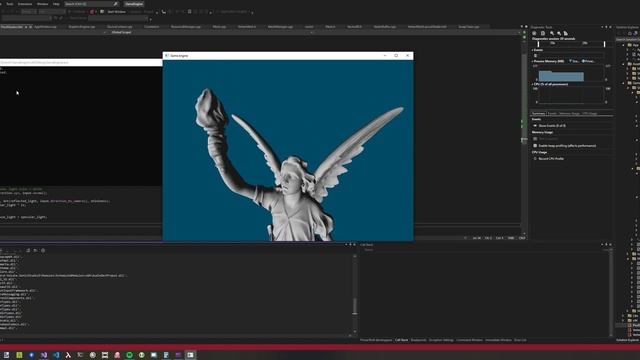Screen dimensions: 640x360
Task: Click the Output panel vertical scrollbar thumb
Action: tap(355, 306)
